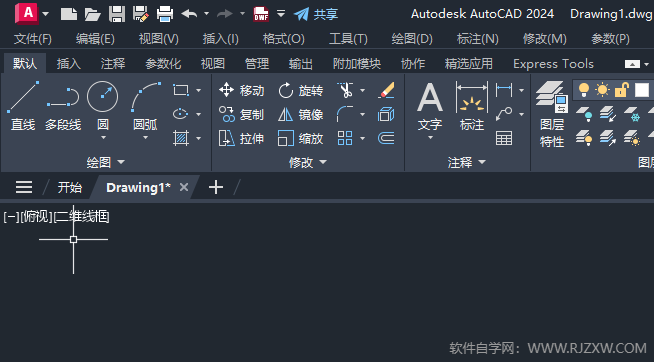Image resolution: width=654 pixels, height=362 pixels.
Task: Customize Quick Access Toolbar dropdown
Action: point(281,14)
